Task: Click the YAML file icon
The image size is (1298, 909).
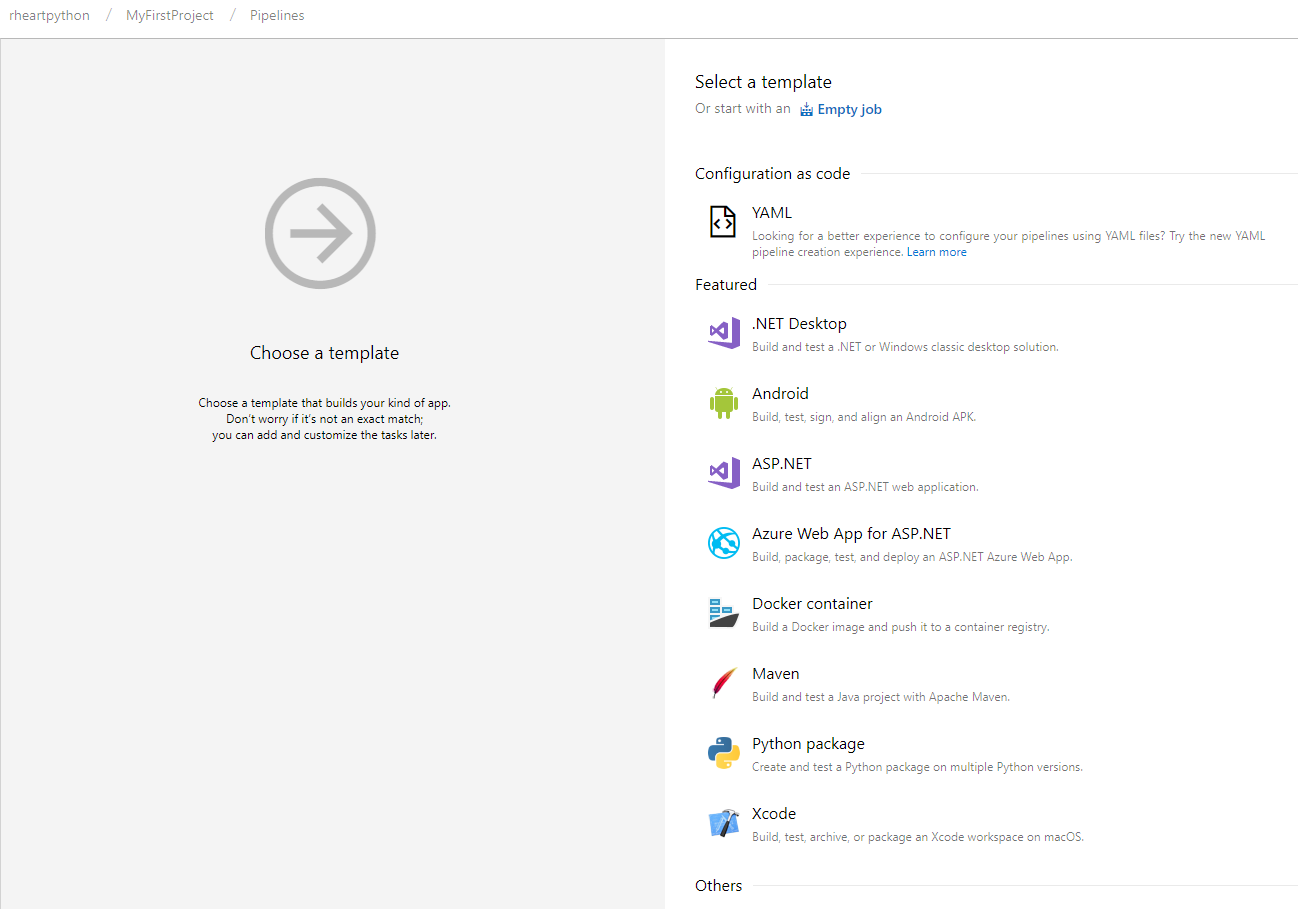Action: point(723,222)
